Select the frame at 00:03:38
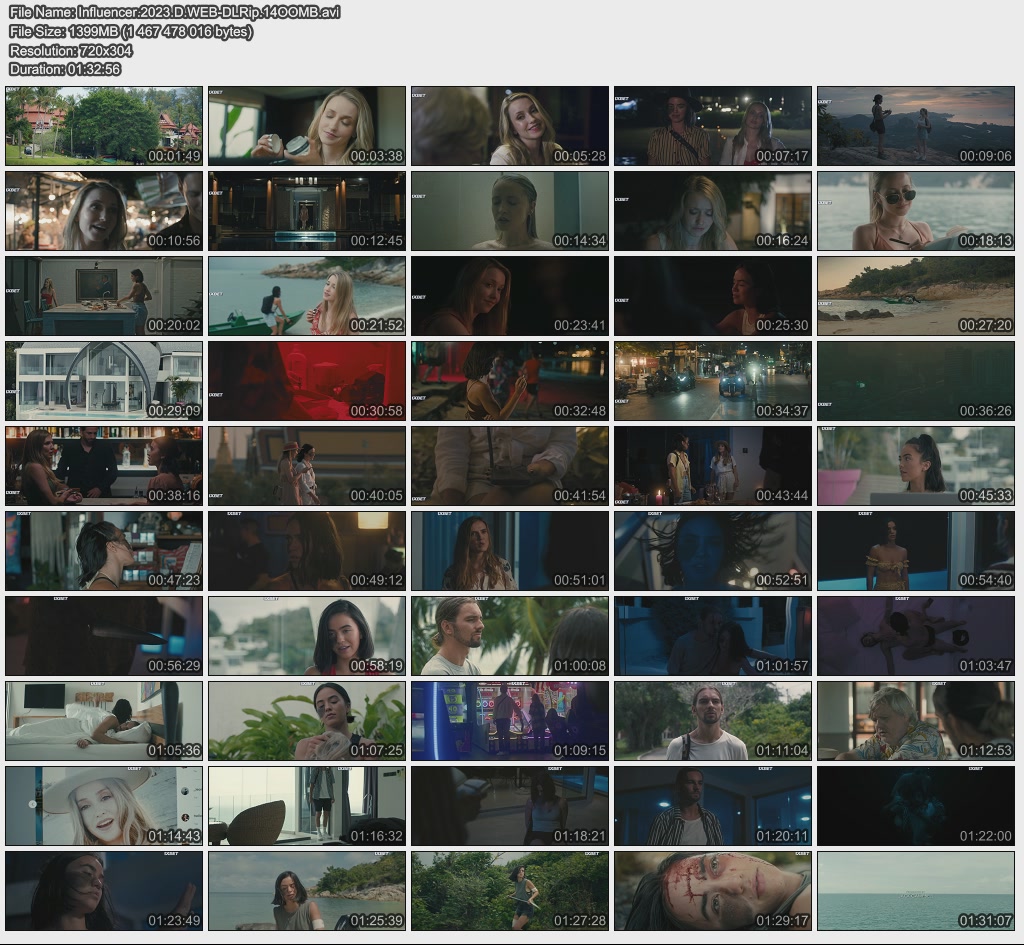This screenshot has height=945, width=1024. tap(307, 126)
